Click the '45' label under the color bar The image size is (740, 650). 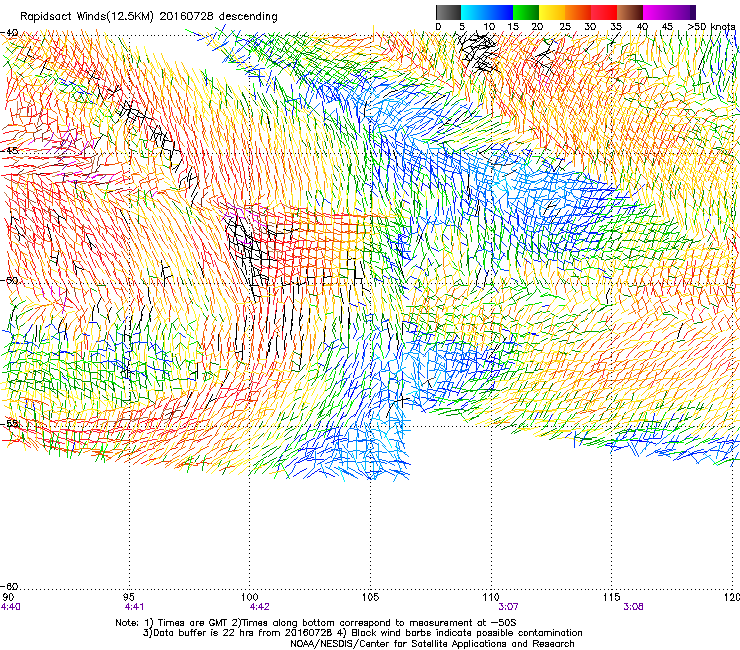[x=667, y=27]
